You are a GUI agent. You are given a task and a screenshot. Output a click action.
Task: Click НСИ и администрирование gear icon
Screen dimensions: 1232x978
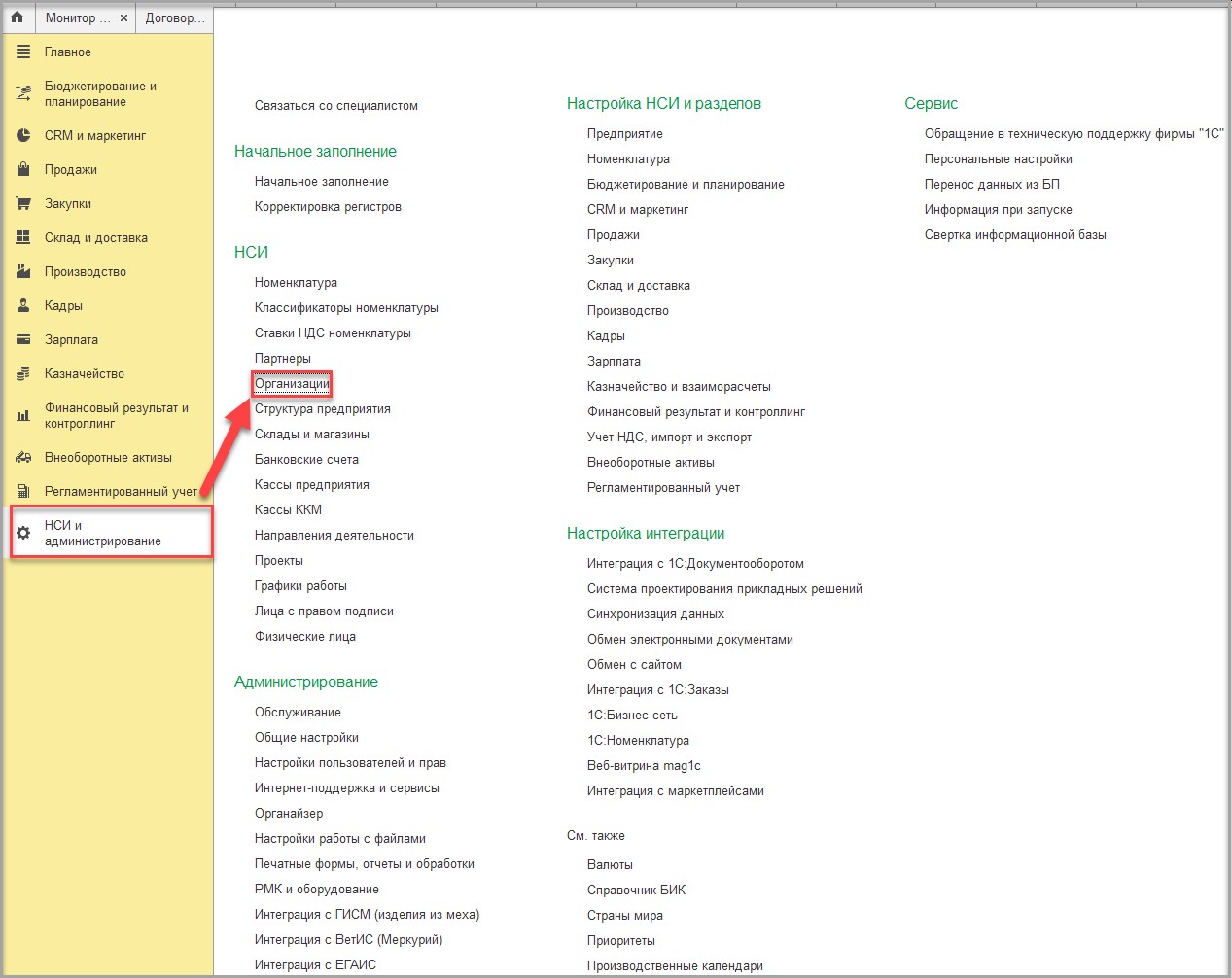pyautogui.click(x=23, y=533)
